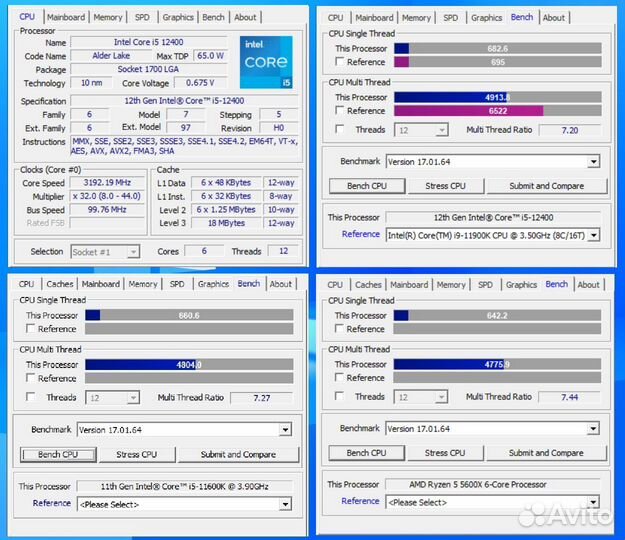625x540 pixels.
Task: Click Bench CPU in the Ryzen 5600X window
Action: click(366, 453)
